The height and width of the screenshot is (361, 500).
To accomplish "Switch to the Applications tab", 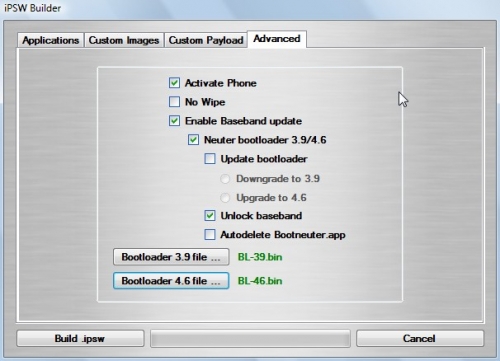I will tap(50, 40).
